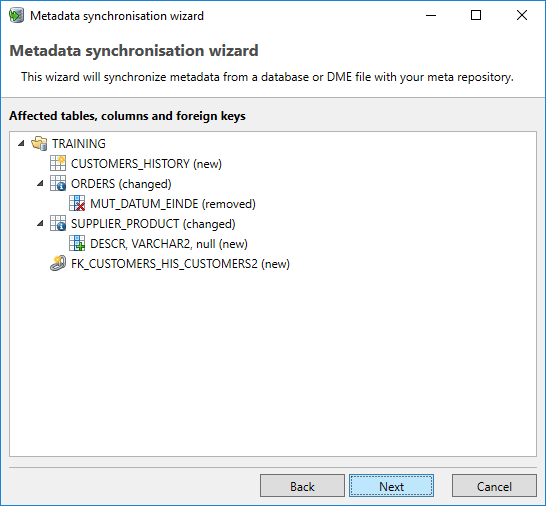
Task: Select the CUSTOMERS_HISTORY (new) item
Action: (x=146, y=164)
